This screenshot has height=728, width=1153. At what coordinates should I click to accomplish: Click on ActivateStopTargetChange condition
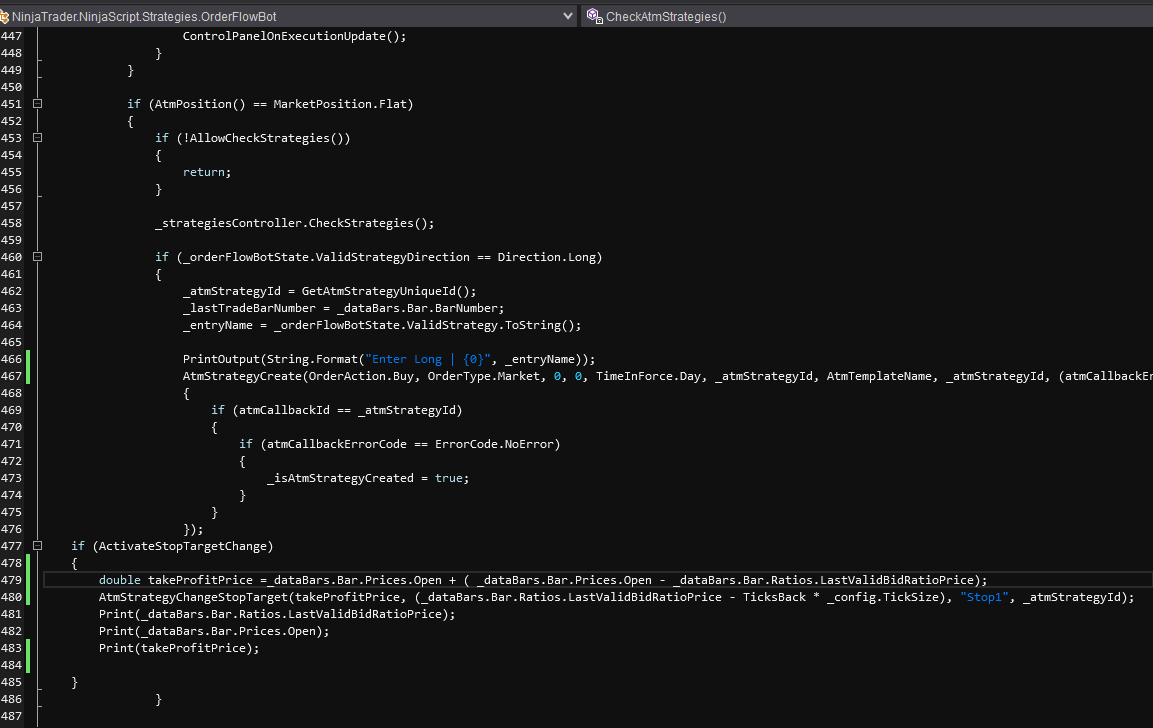click(x=182, y=546)
